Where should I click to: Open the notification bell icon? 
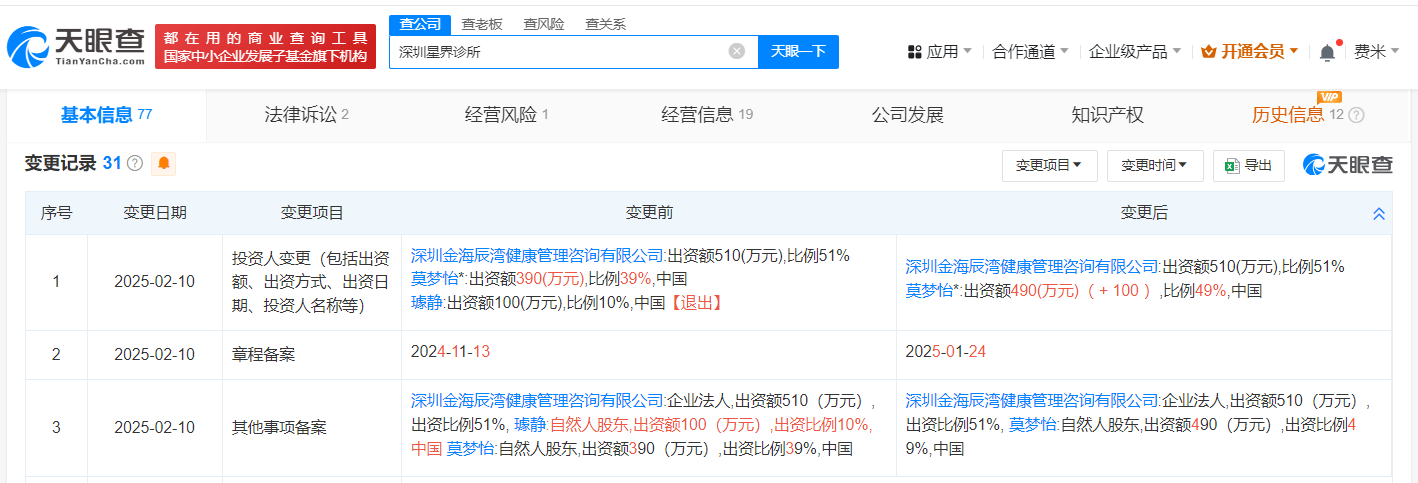(1327, 51)
